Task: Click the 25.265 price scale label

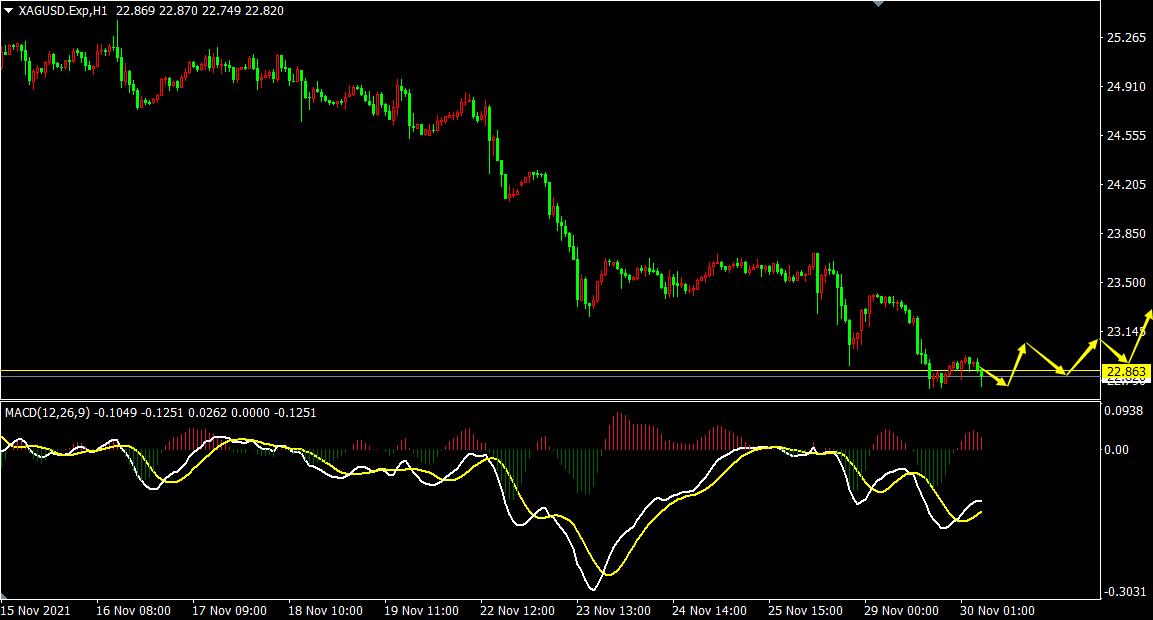Action: tap(1126, 38)
